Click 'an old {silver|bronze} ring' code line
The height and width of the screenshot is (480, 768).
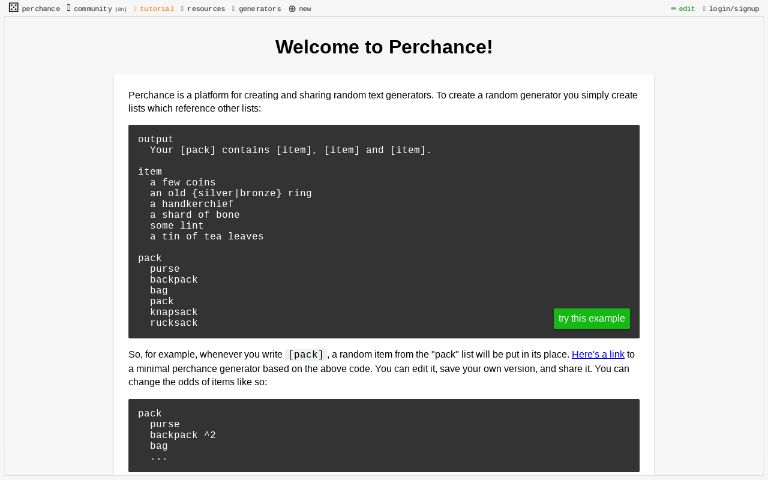[x=230, y=193]
